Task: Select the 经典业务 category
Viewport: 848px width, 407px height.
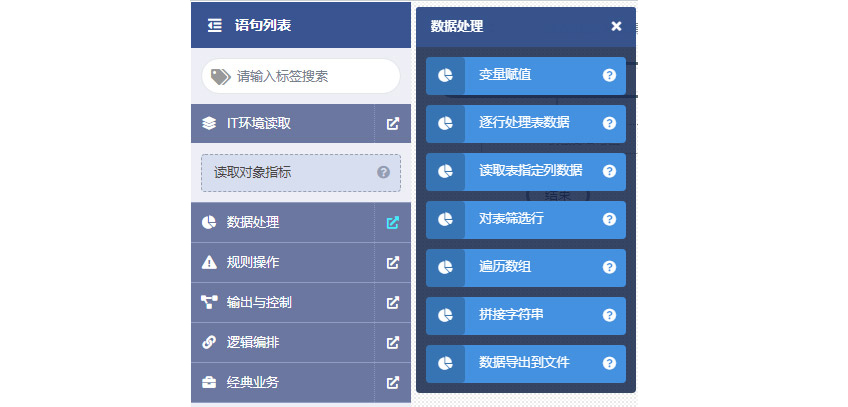Action: pos(252,382)
